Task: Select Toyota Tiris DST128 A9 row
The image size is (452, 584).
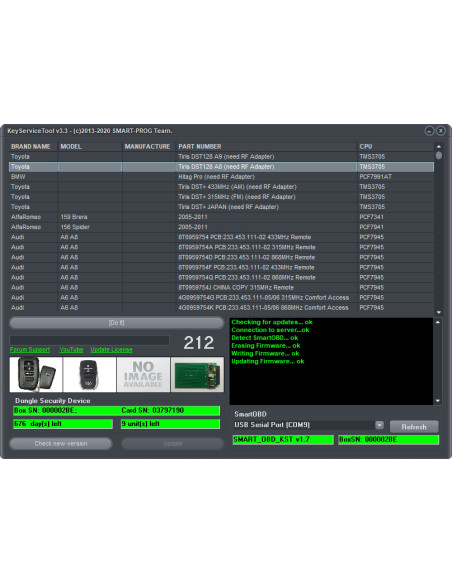Action: click(x=222, y=156)
